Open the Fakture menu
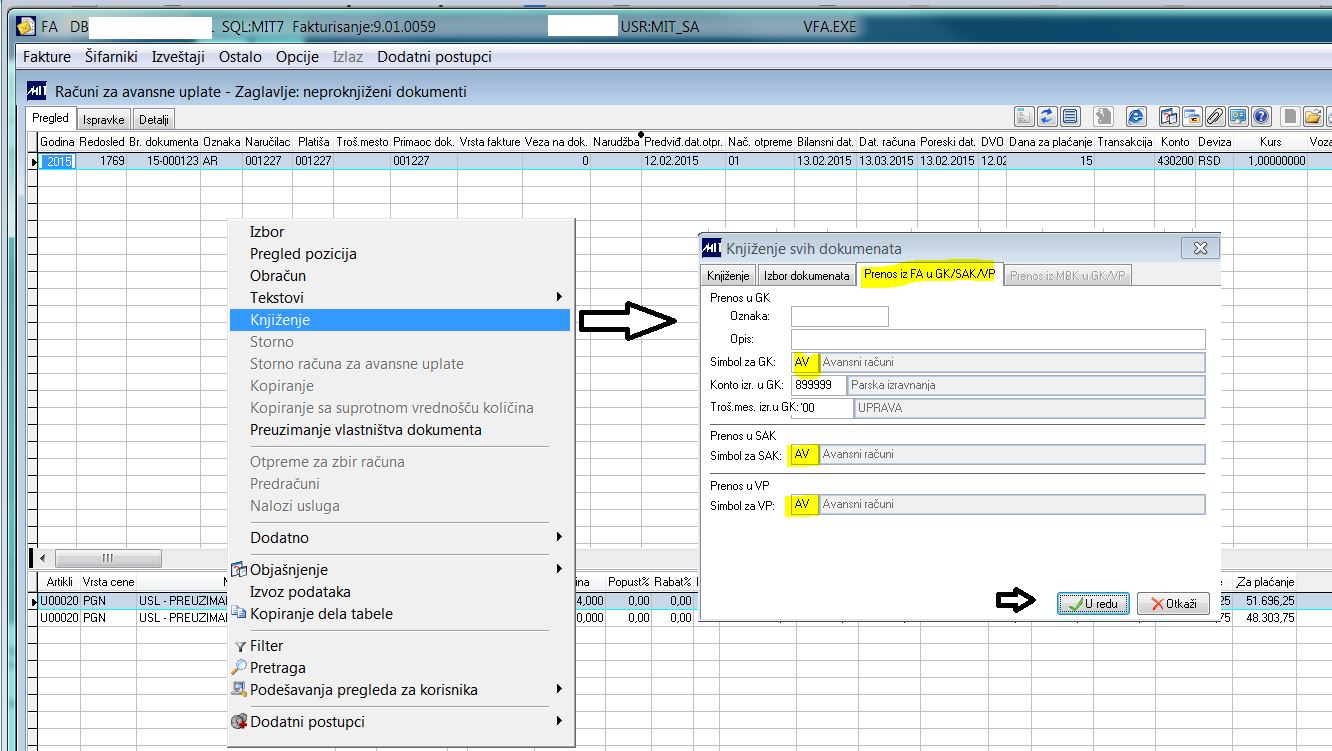Image resolution: width=1332 pixels, height=751 pixels. [x=47, y=57]
